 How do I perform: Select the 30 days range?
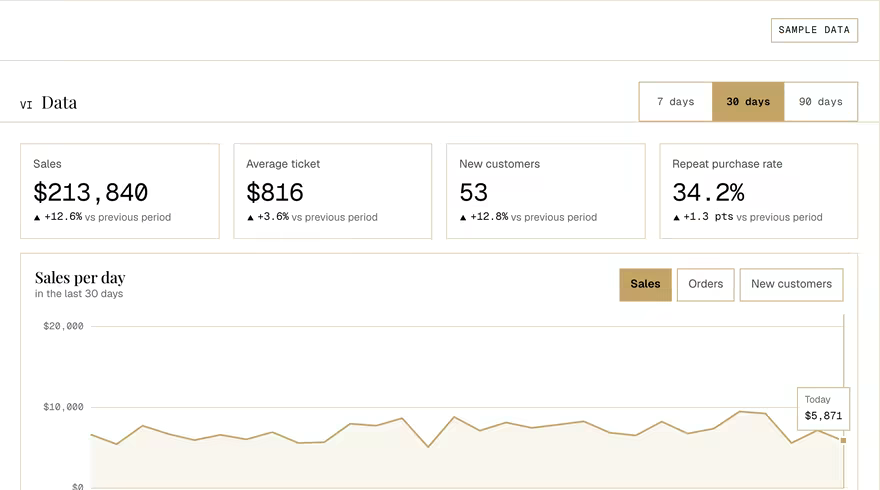pyautogui.click(x=748, y=102)
